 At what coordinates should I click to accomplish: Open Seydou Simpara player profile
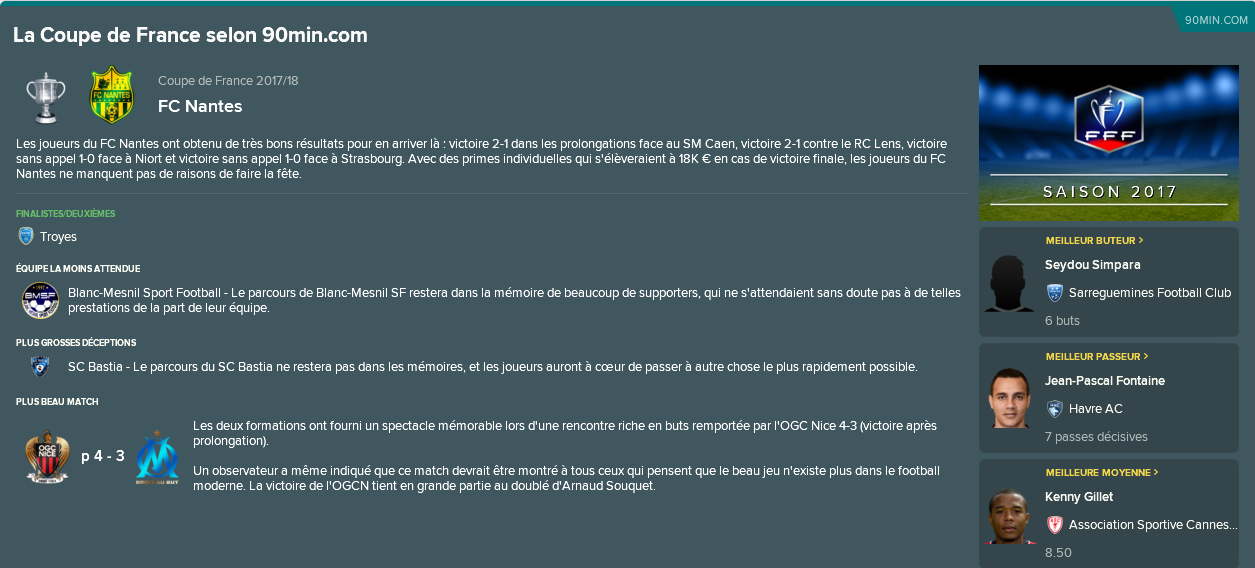1092,265
